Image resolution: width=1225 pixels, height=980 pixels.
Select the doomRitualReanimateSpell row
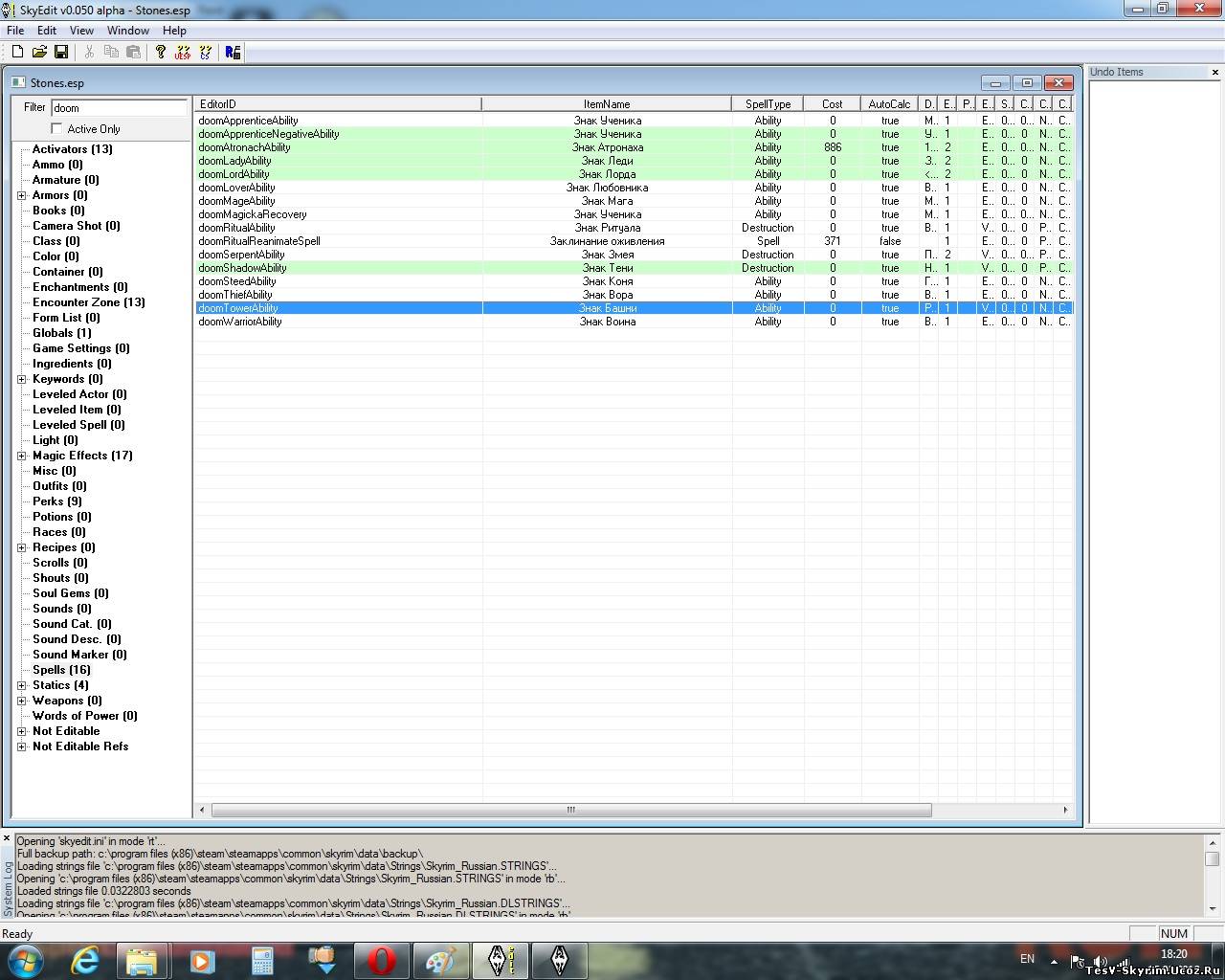(x=634, y=241)
